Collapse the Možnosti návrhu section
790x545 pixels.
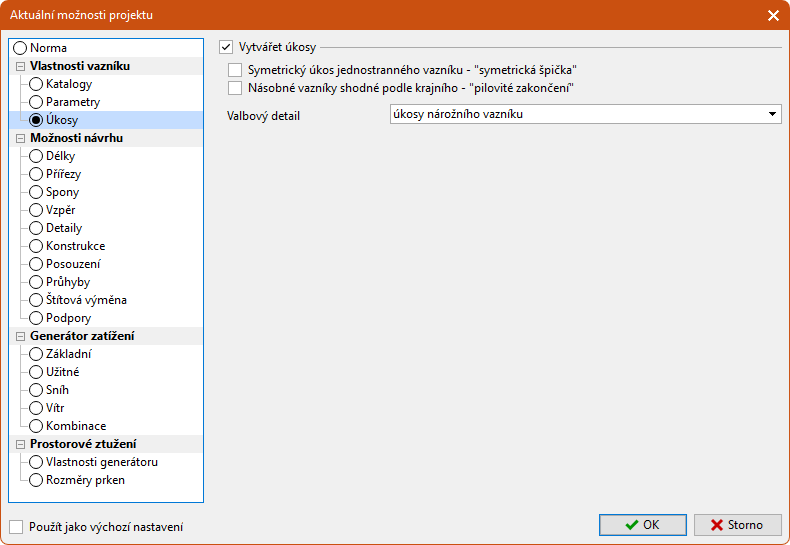pos(20,138)
